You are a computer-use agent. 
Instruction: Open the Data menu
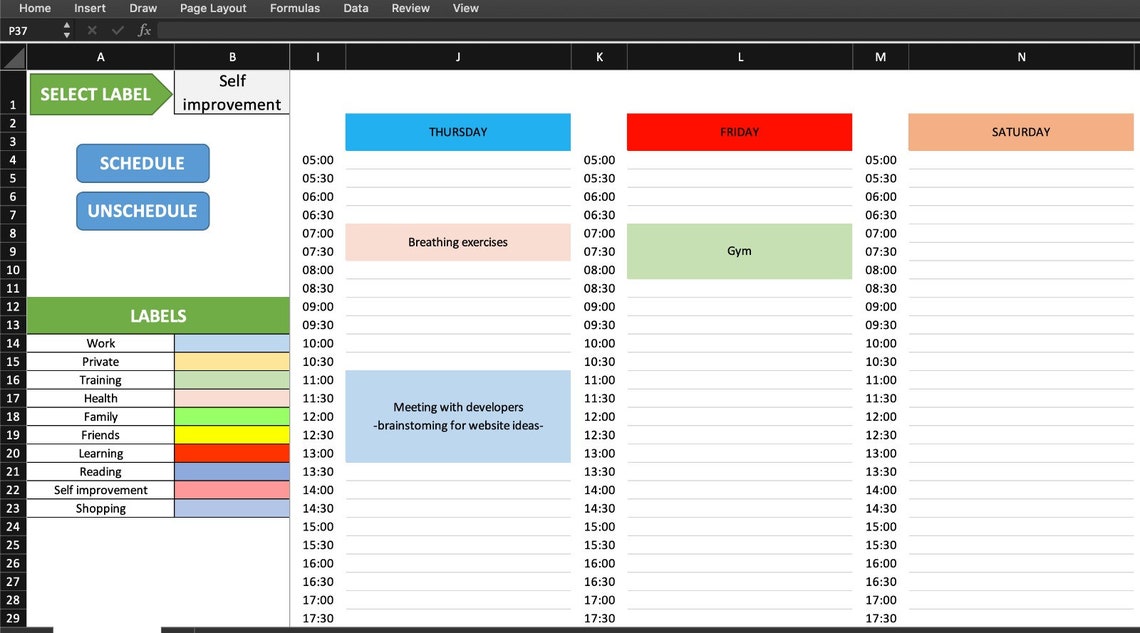pos(355,8)
